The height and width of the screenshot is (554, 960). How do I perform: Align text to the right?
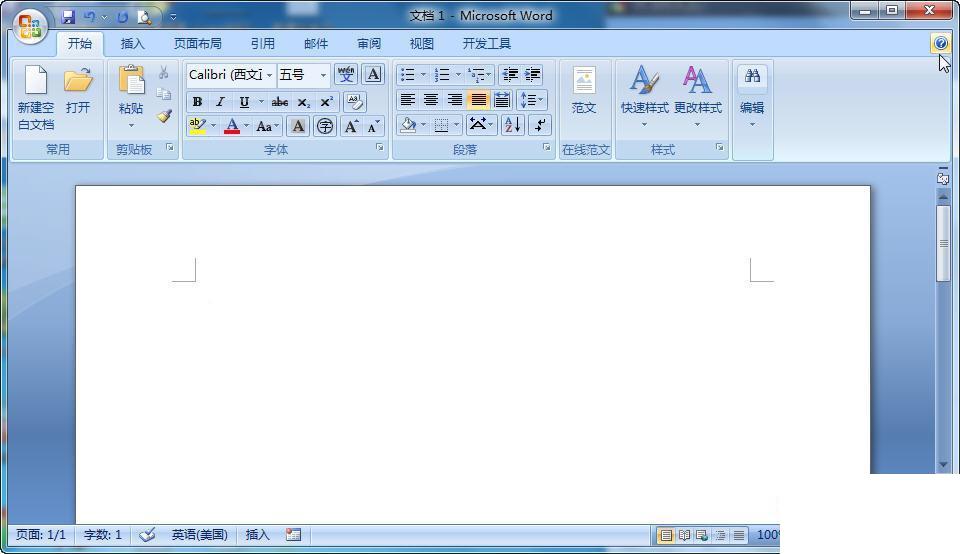tap(454, 100)
